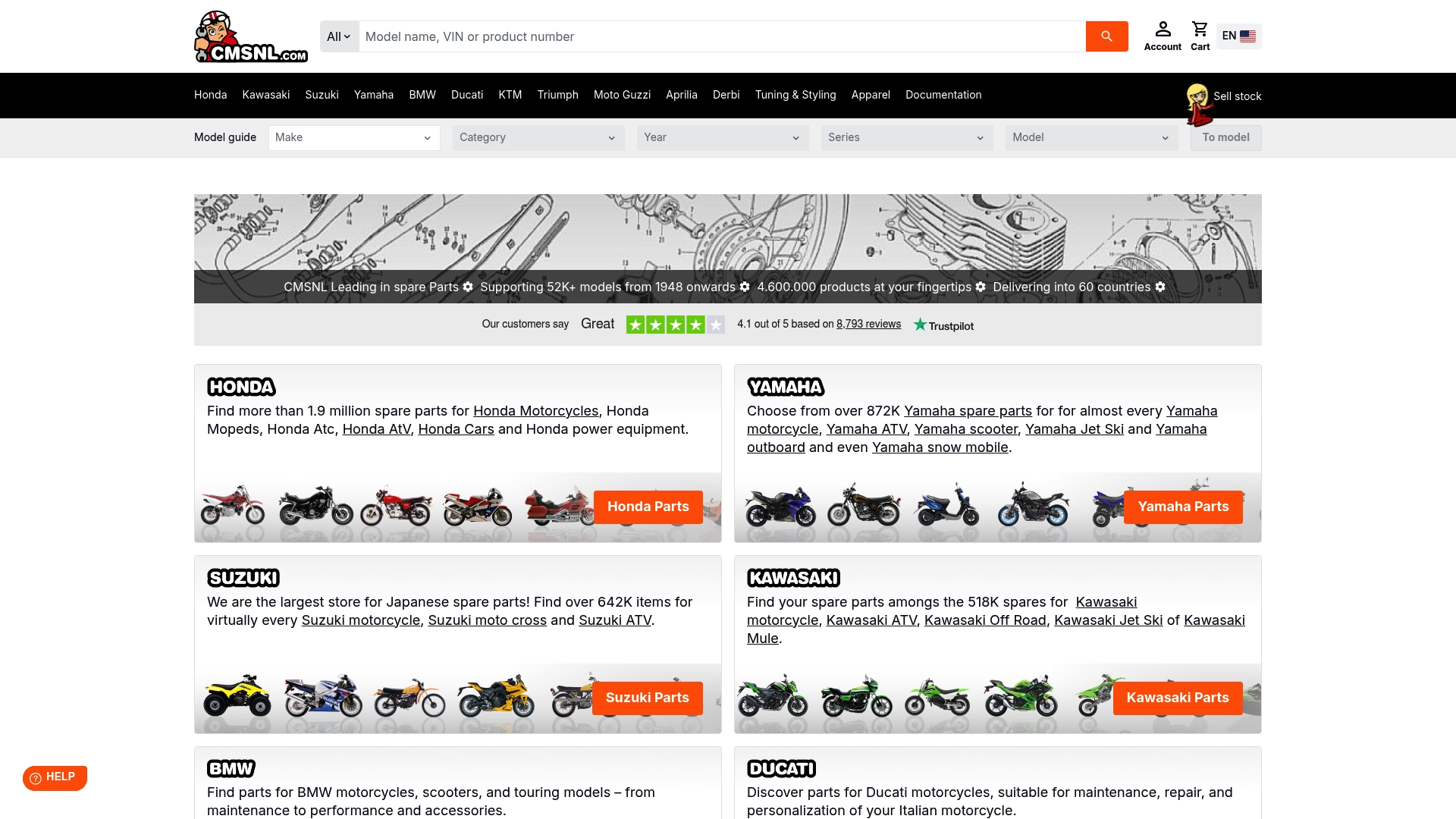
Task: Open the Moto Guzzi menu item
Action: (x=622, y=95)
